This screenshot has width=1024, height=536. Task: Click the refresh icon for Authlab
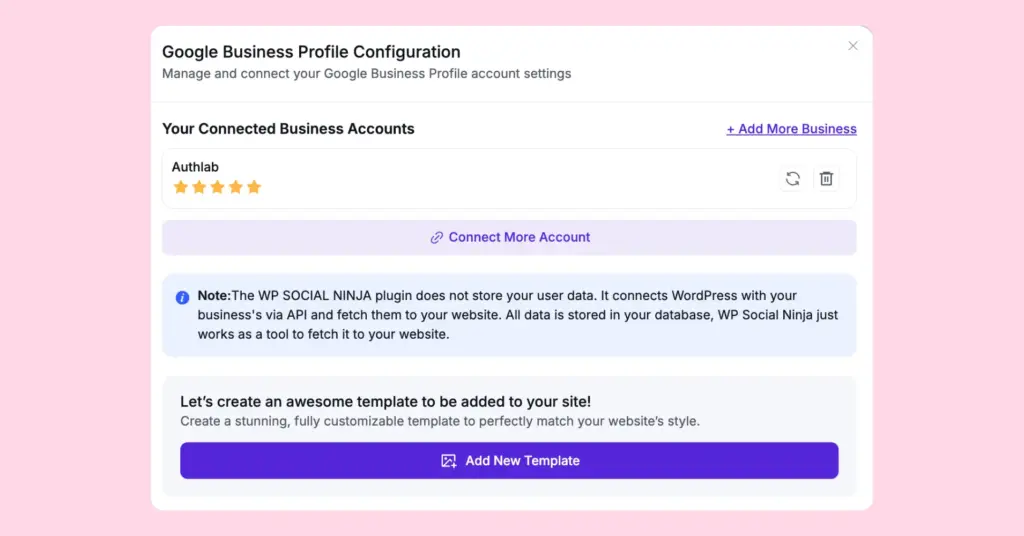792,178
